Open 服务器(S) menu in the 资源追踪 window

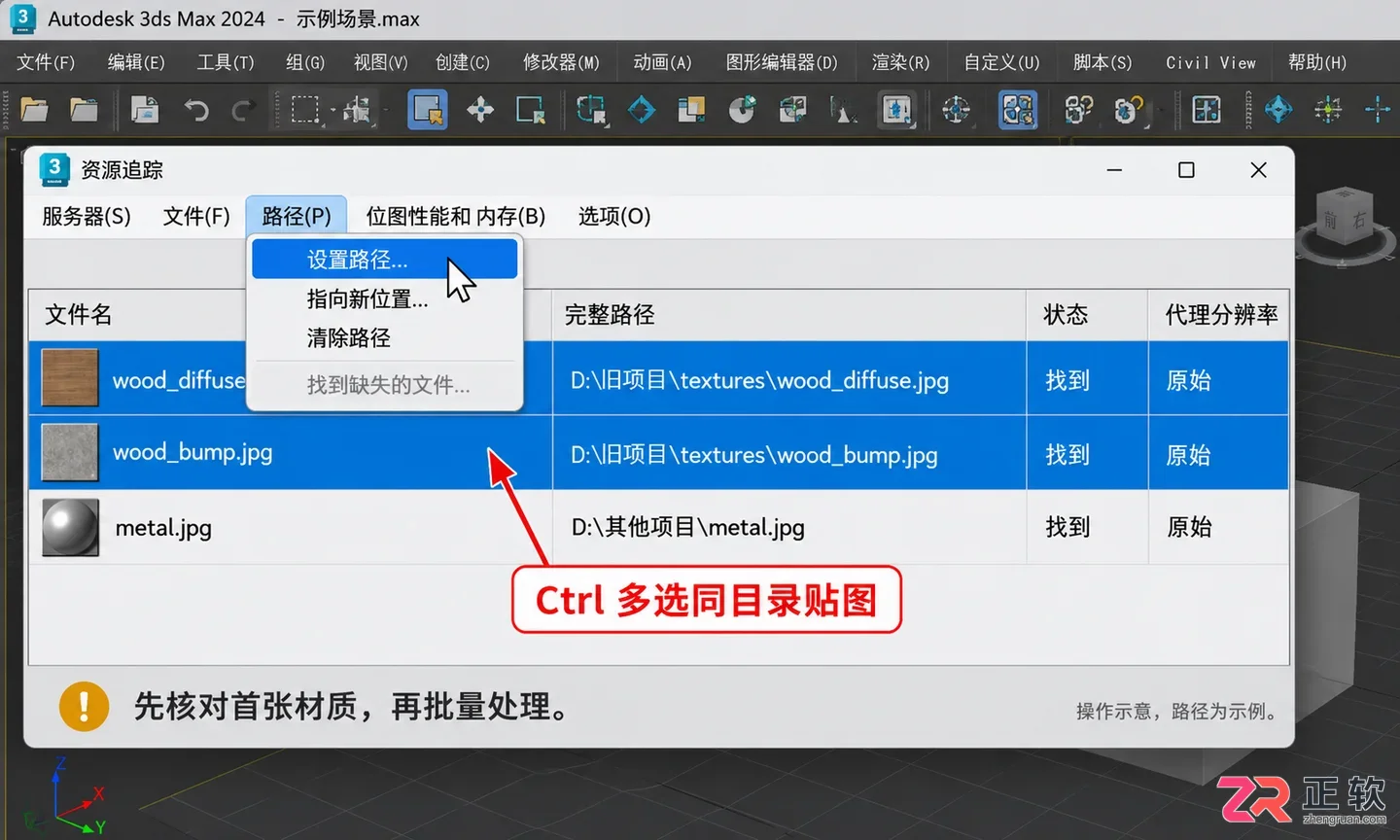click(x=87, y=216)
